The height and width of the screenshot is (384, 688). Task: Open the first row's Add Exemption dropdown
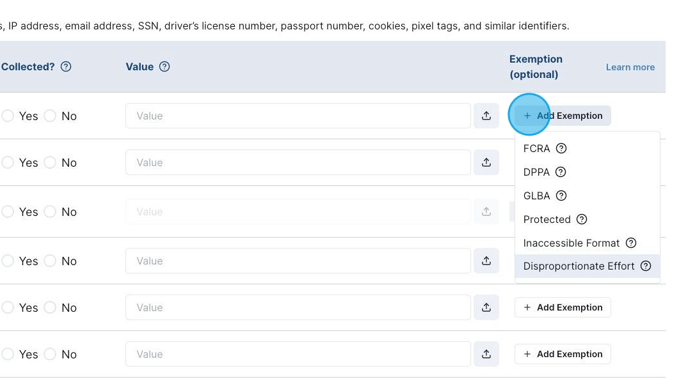563,116
